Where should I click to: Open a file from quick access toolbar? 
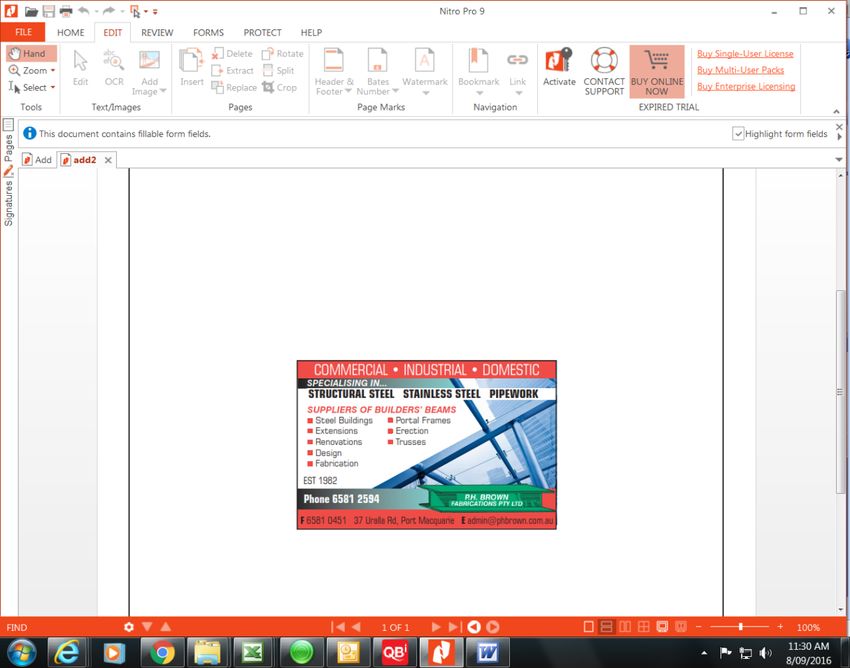(31, 11)
